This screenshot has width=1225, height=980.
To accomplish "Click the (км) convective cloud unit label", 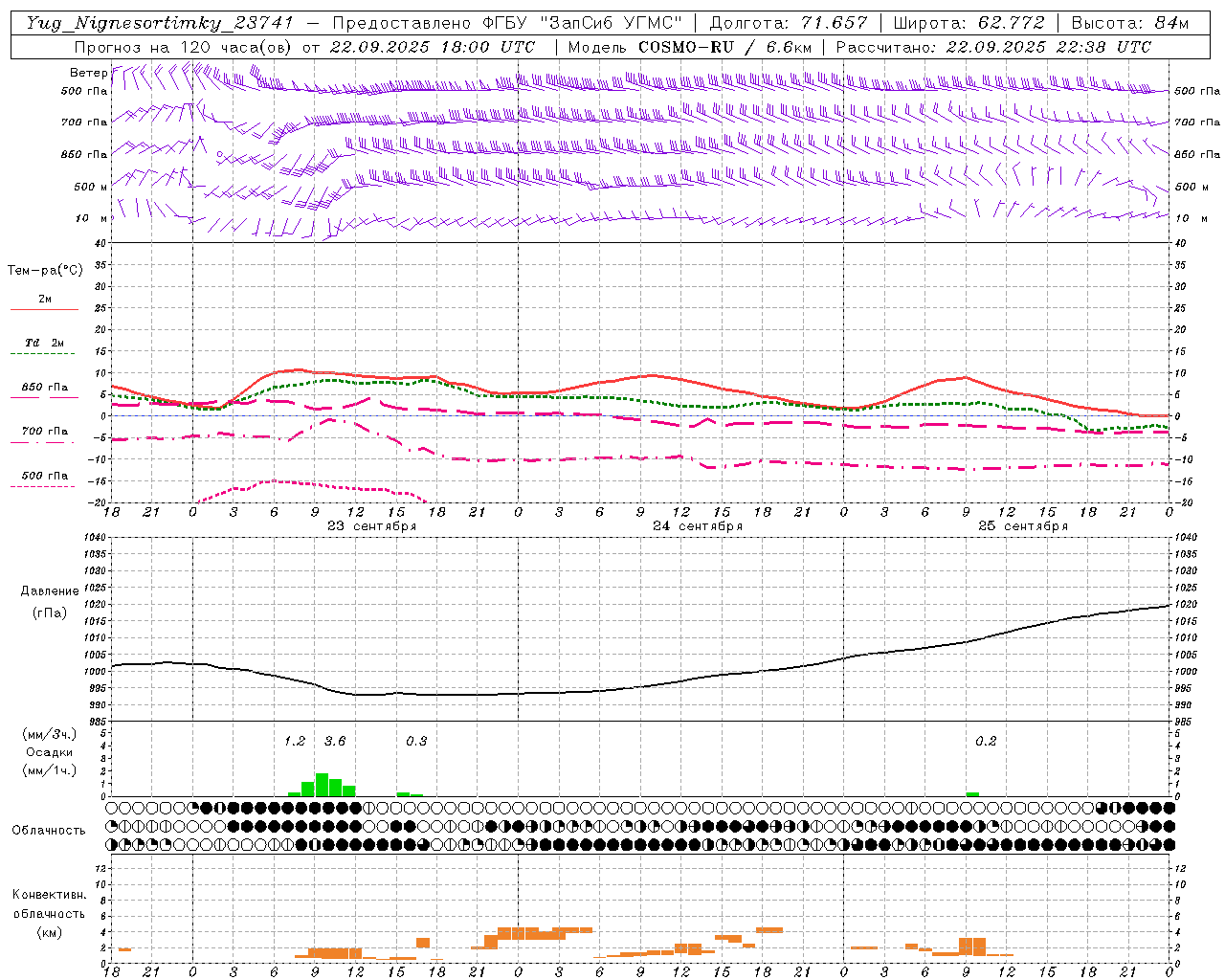I will [x=49, y=932].
